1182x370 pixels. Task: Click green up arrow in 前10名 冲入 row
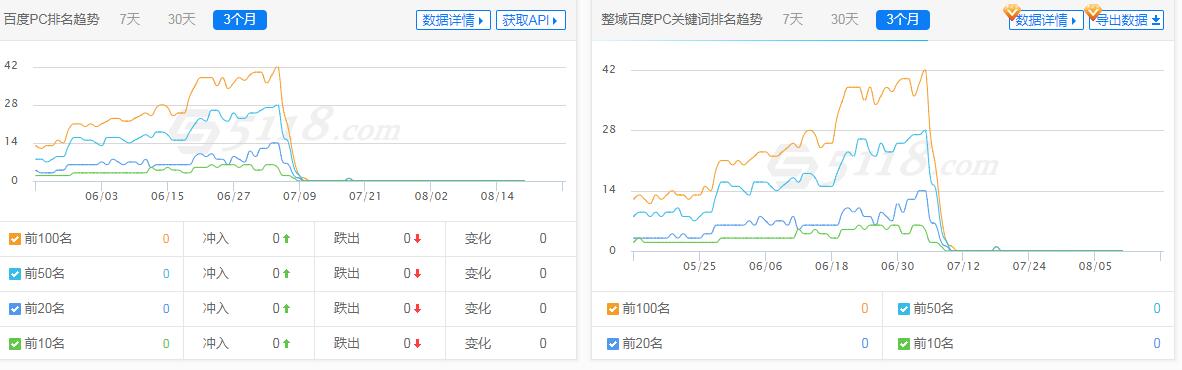[x=286, y=344]
